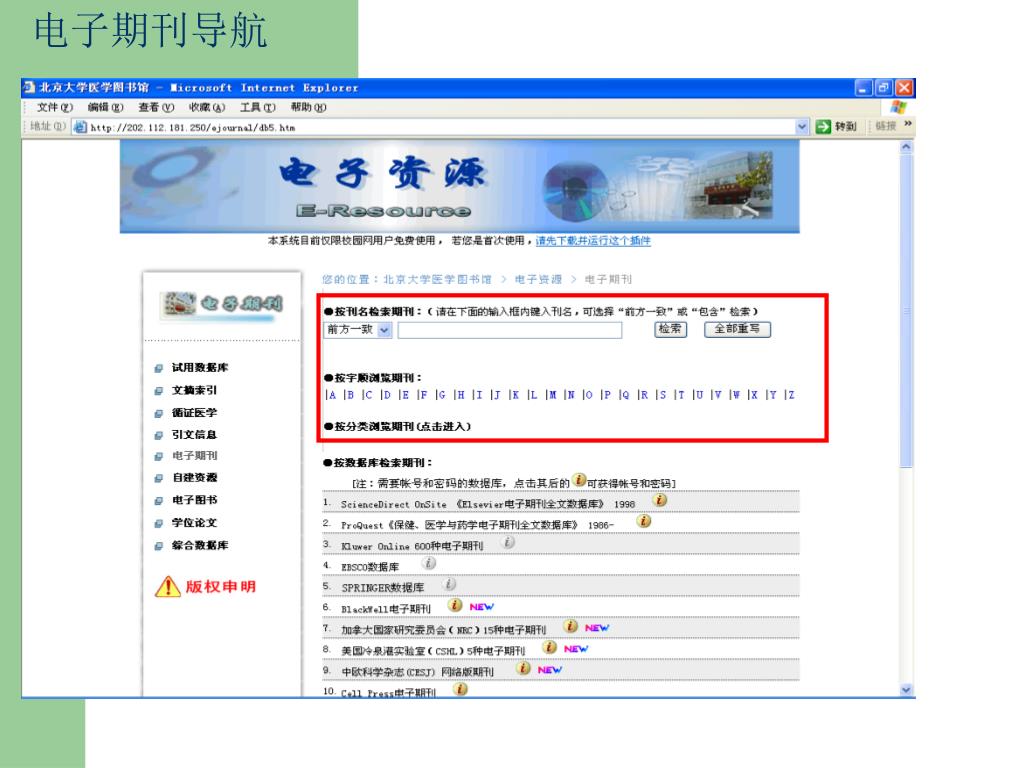This screenshot has height=768, width=1024.
Task: Open ProQuest full-text database link
Action: click(477, 525)
